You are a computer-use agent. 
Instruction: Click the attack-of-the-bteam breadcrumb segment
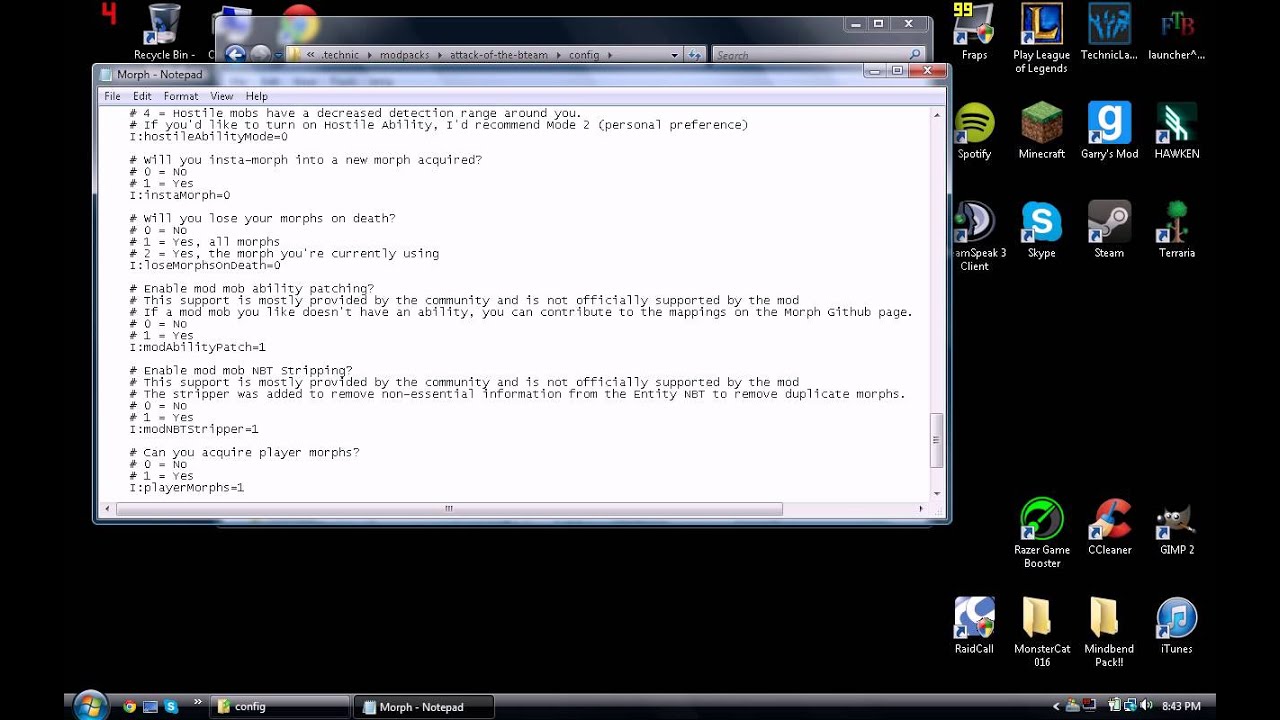pyautogui.click(x=499, y=55)
